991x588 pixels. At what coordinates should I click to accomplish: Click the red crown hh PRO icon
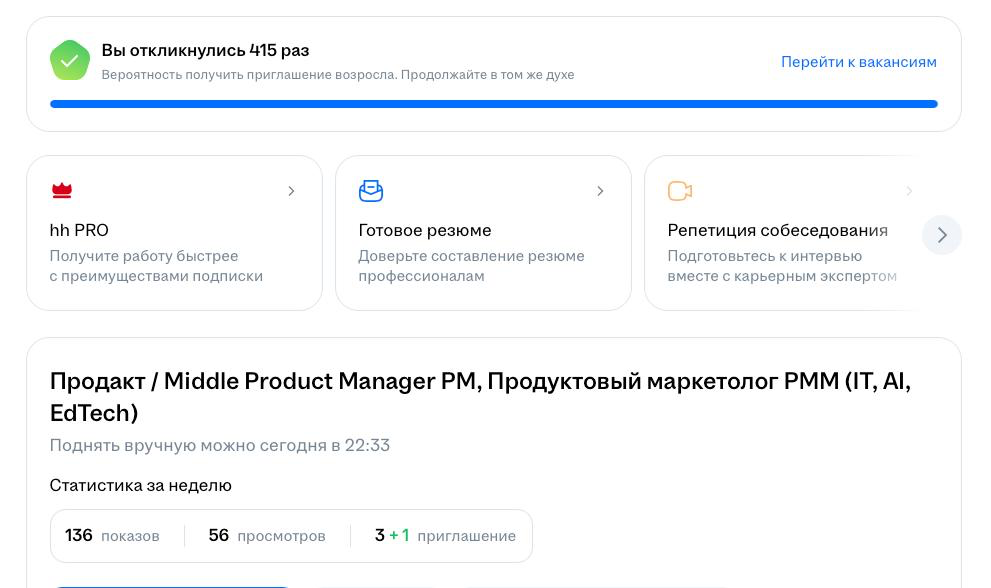pyautogui.click(x=62, y=190)
